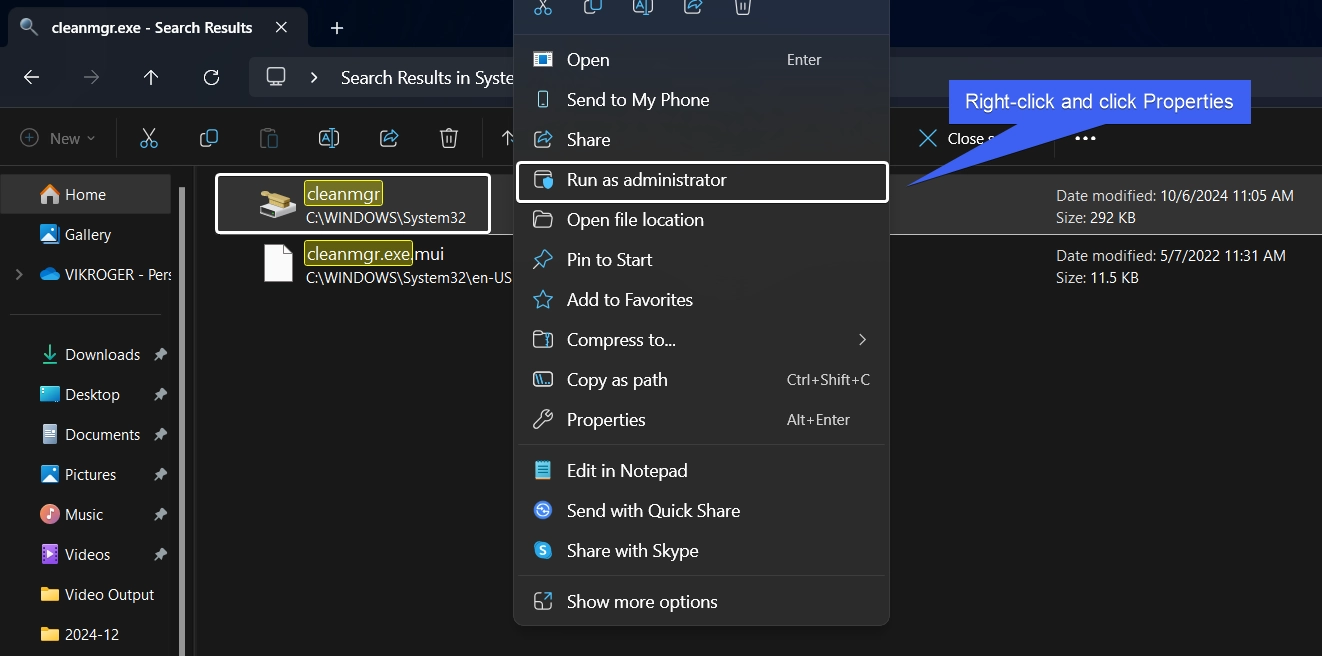Select Open in context menu
The width and height of the screenshot is (1322, 656).
tap(700, 60)
